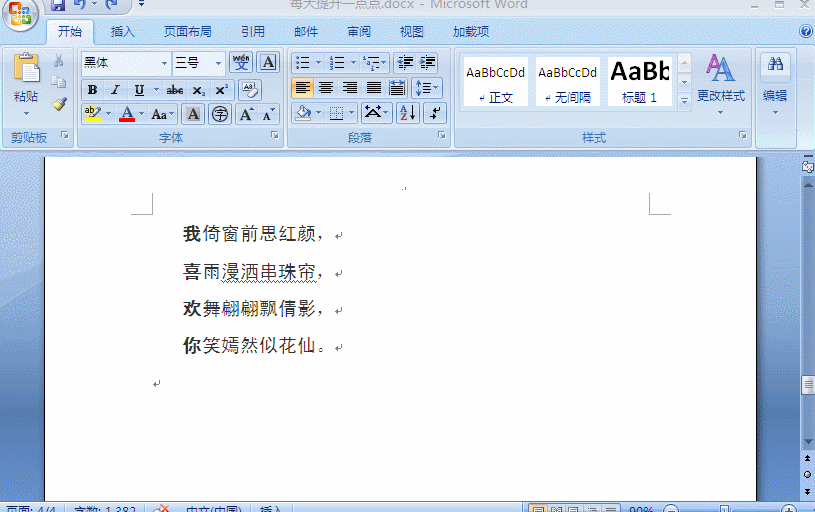Open Word Help question mark icon

(806, 31)
